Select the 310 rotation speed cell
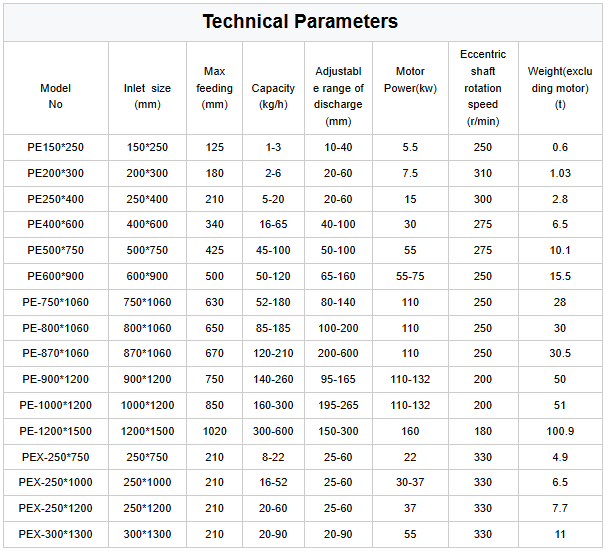Image resolution: width=608 pixels, height=552 pixels. coord(483,173)
